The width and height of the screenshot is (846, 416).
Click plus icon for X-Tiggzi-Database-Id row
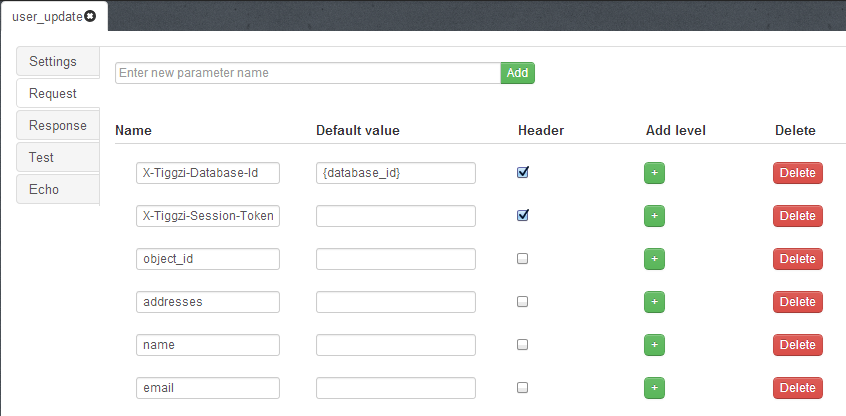tap(654, 173)
